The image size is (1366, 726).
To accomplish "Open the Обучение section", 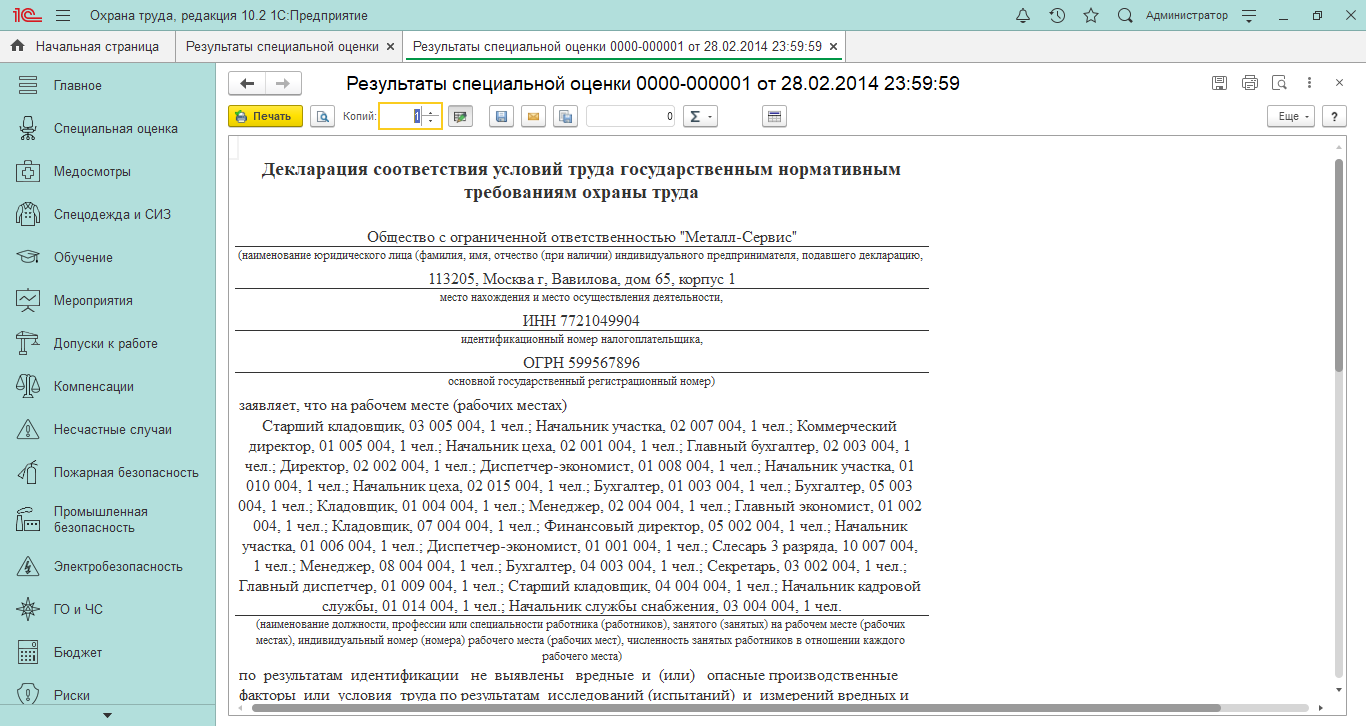I will point(108,258).
